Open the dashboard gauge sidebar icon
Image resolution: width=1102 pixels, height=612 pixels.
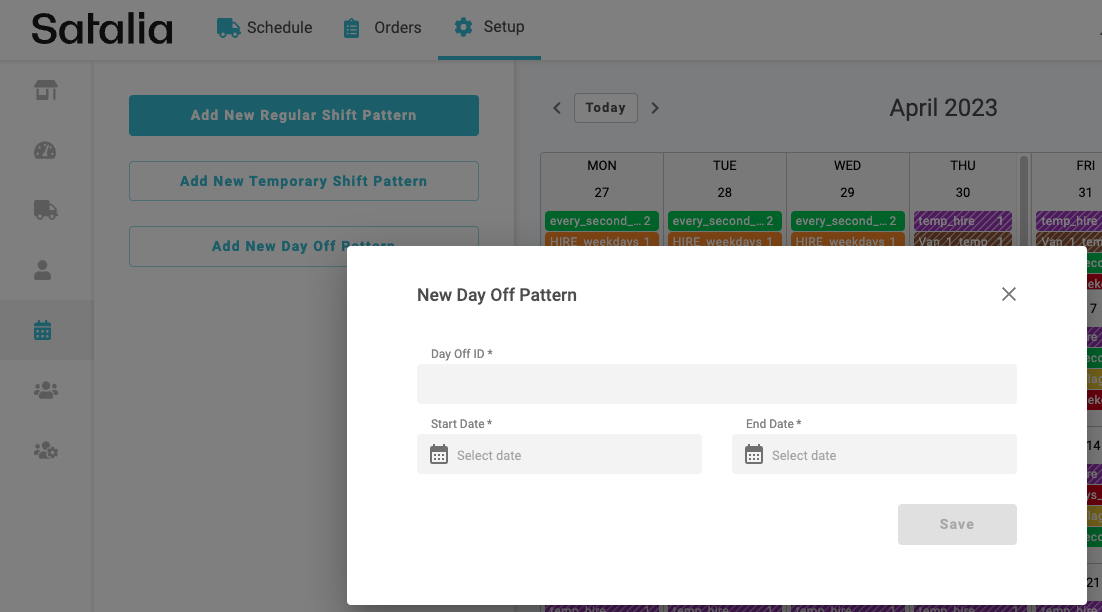tap(46, 151)
